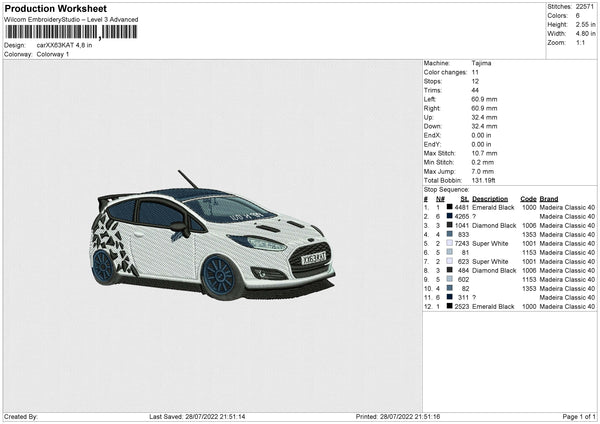Click the dark navy swatch in stop row 2
This screenshot has height=424, width=600.
[449, 217]
